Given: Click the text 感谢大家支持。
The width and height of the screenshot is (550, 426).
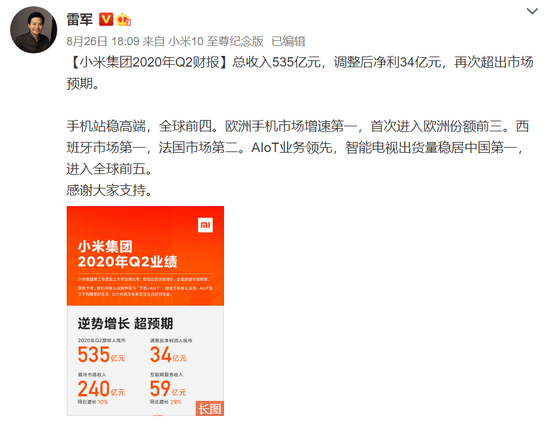Looking at the screenshot, I should [109, 191].
